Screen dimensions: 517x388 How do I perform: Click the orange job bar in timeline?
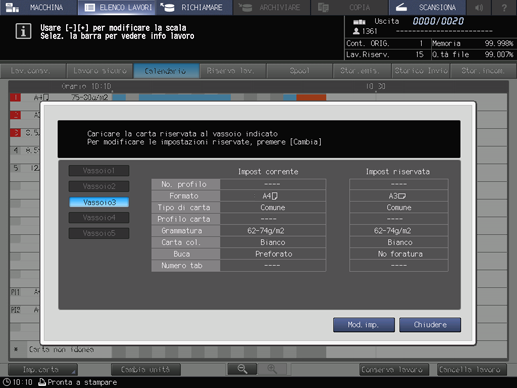[x=311, y=97]
